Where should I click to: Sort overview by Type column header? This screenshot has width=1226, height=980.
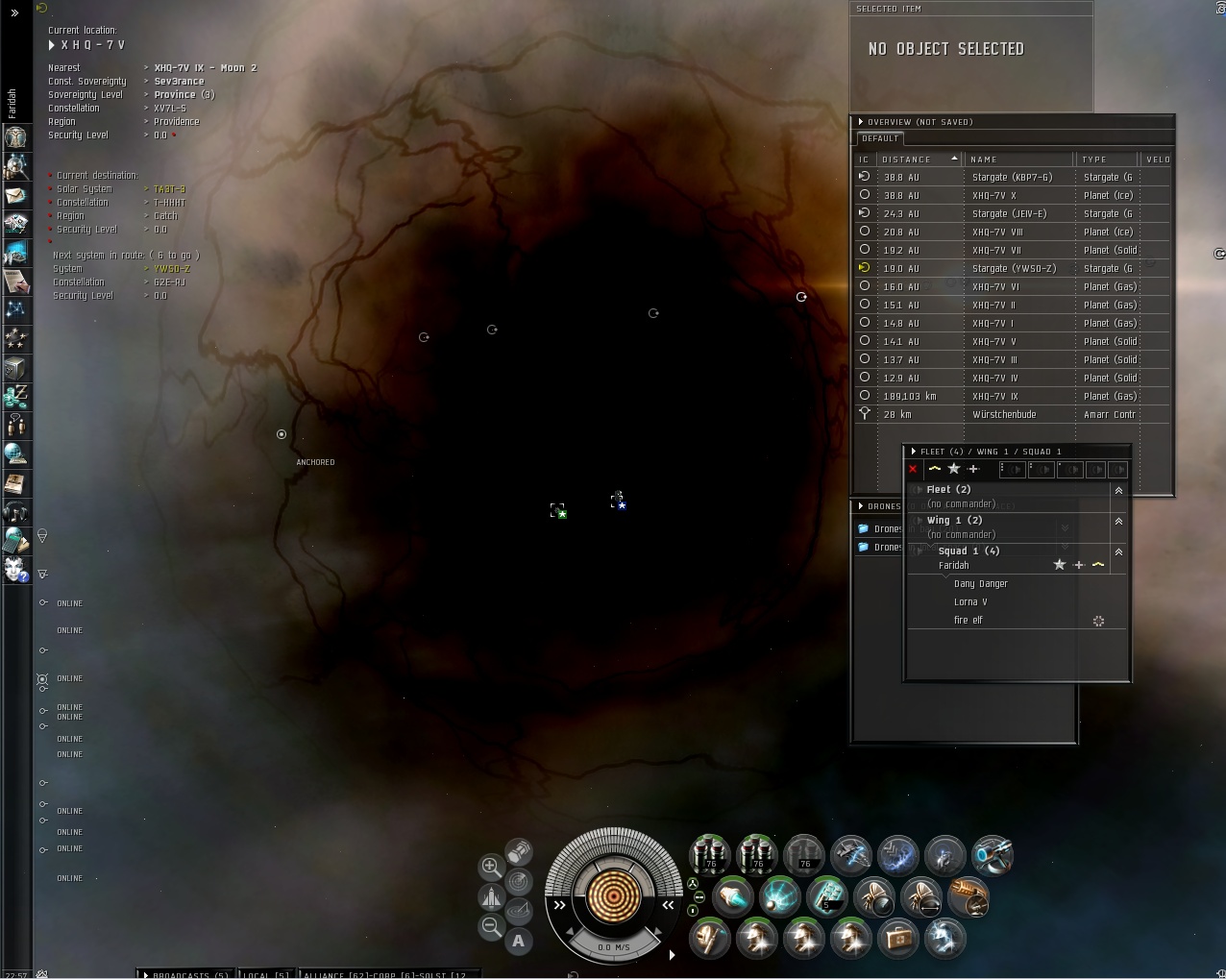(1107, 159)
